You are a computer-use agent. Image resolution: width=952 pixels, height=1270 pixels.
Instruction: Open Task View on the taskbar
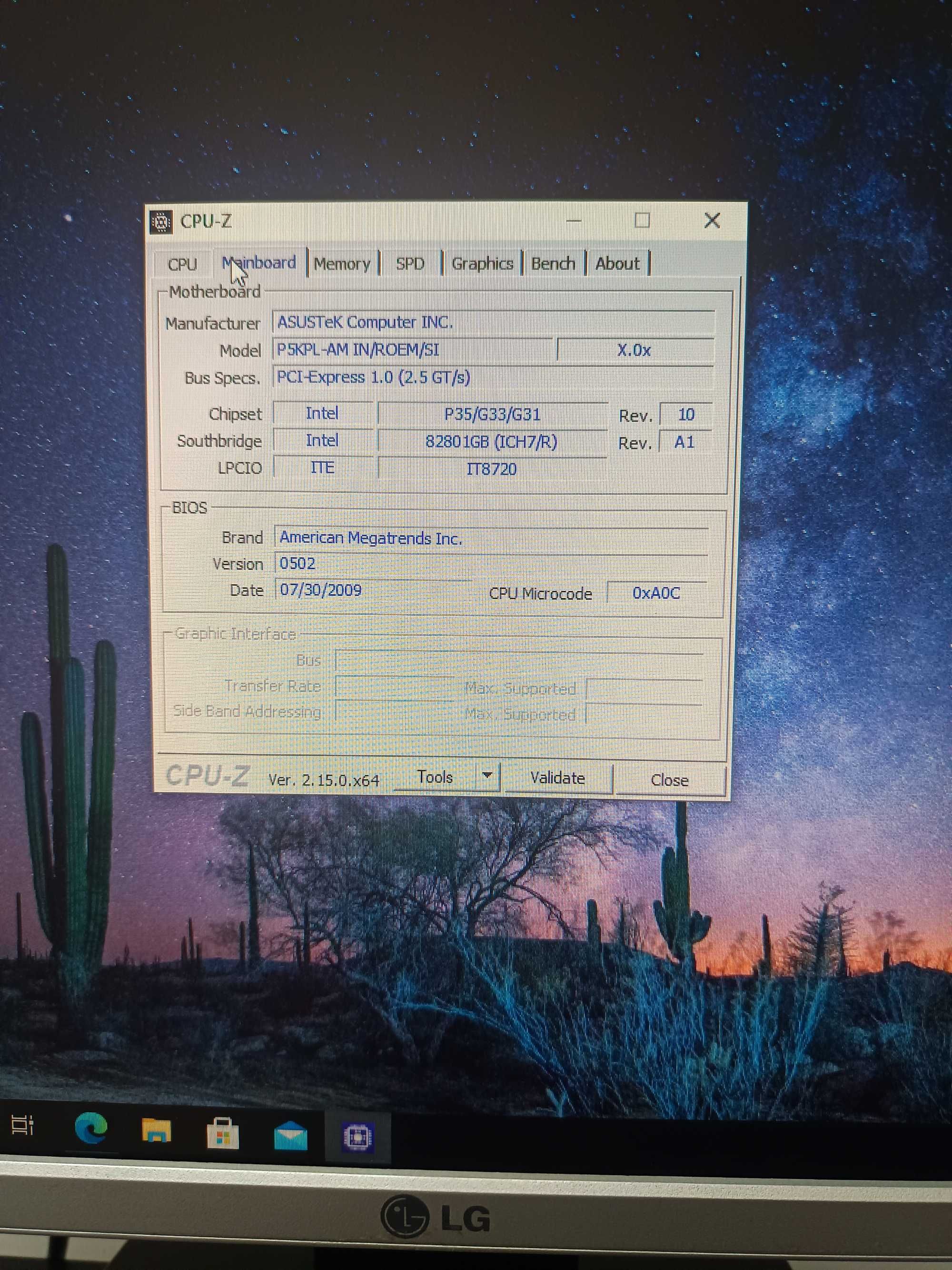point(23,1125)
